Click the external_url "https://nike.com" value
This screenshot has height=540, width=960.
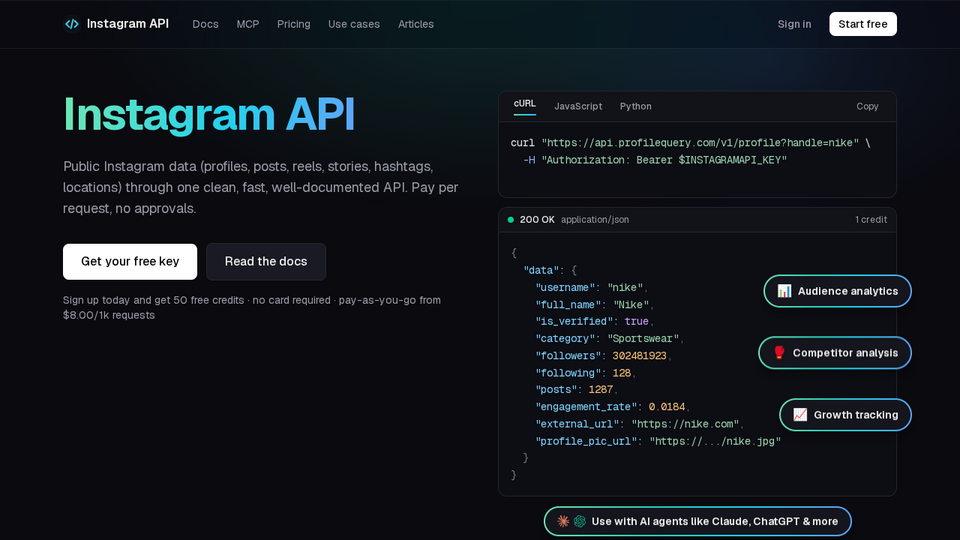coord(685,424)
